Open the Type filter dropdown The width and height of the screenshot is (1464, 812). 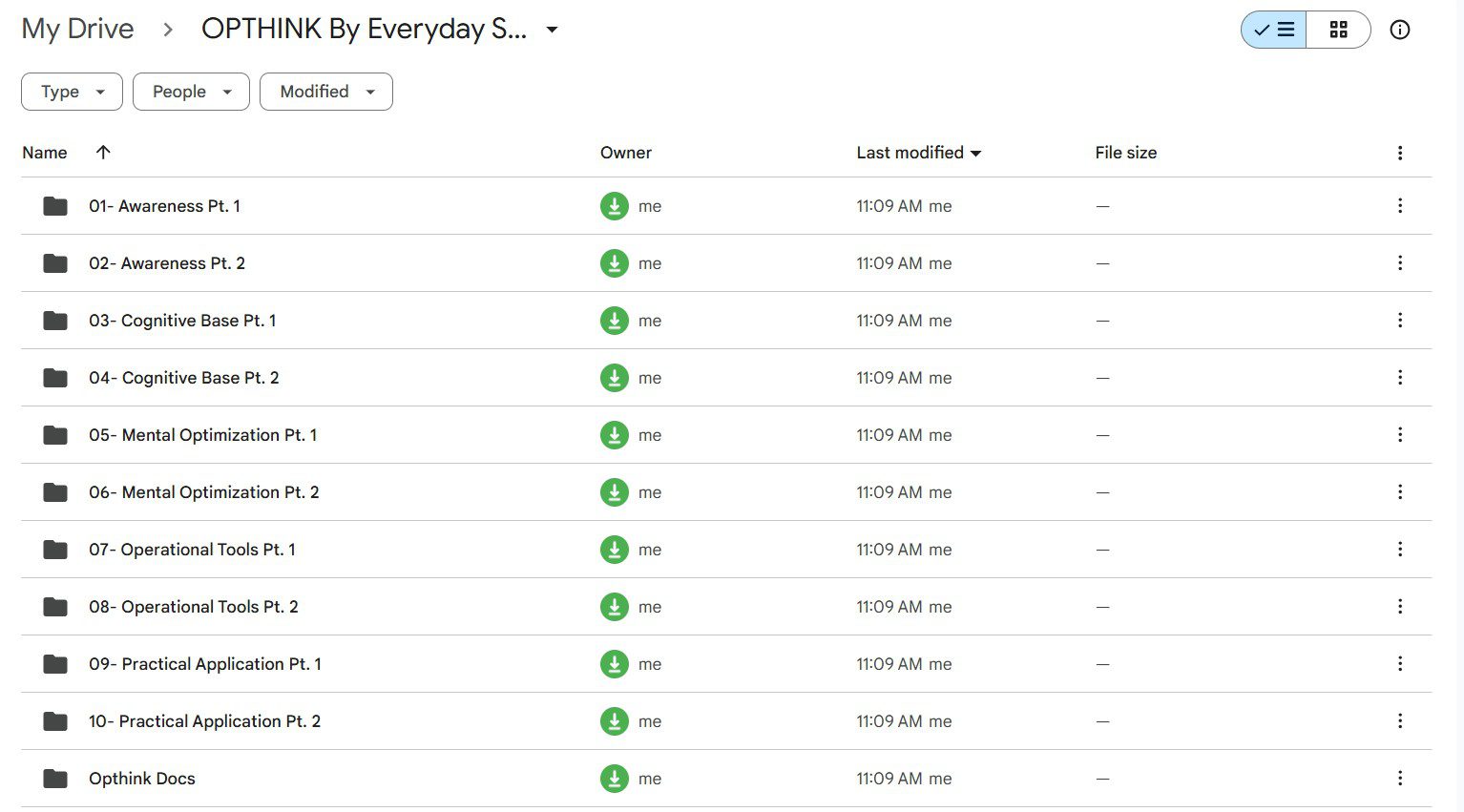pyautogui.click(x=72, y=92)
